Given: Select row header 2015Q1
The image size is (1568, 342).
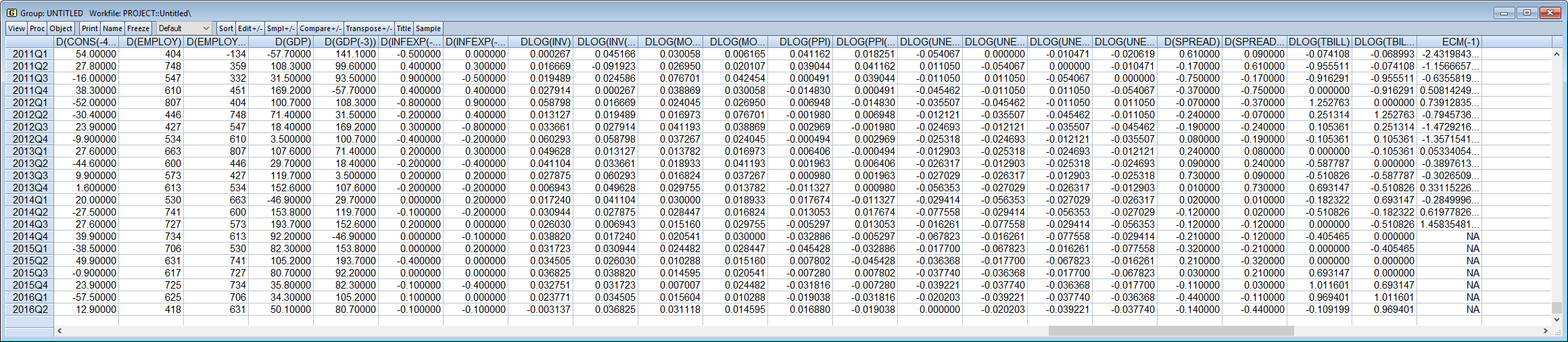Looking at the screenshot, I should (x=30, y=249).
